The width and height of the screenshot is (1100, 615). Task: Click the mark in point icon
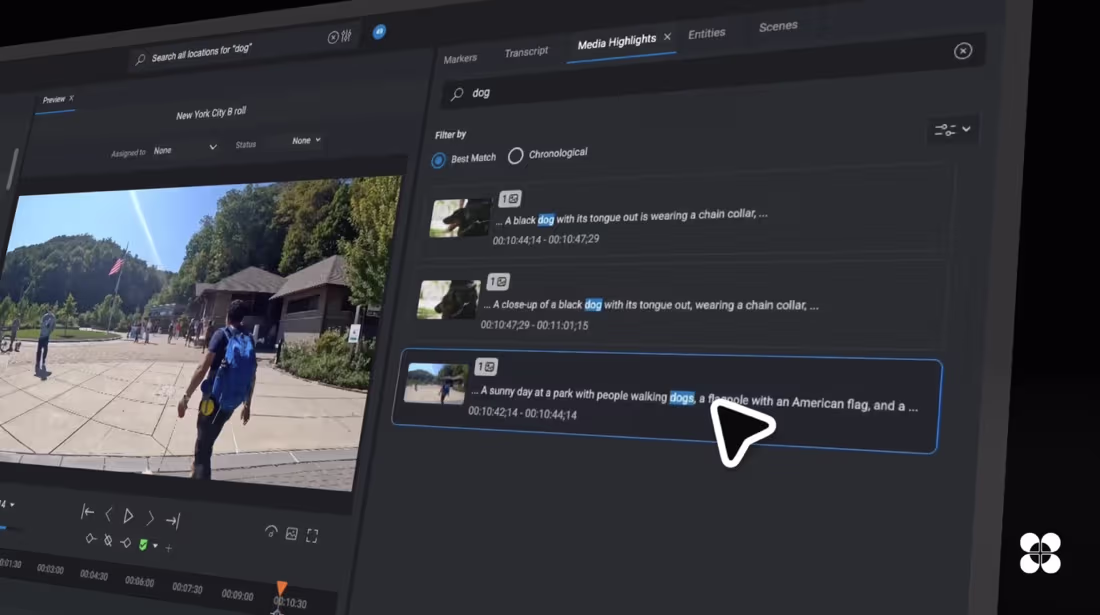[x=90, y=539]
